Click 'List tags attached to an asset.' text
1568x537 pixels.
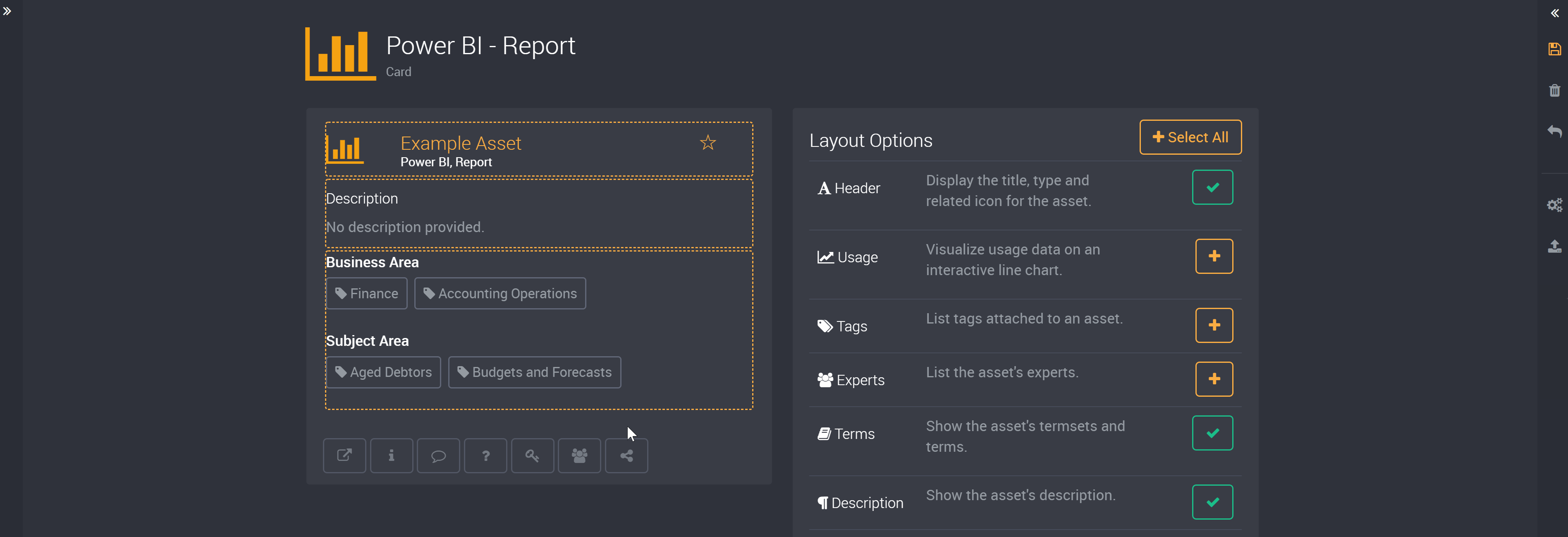(1024, 319)
